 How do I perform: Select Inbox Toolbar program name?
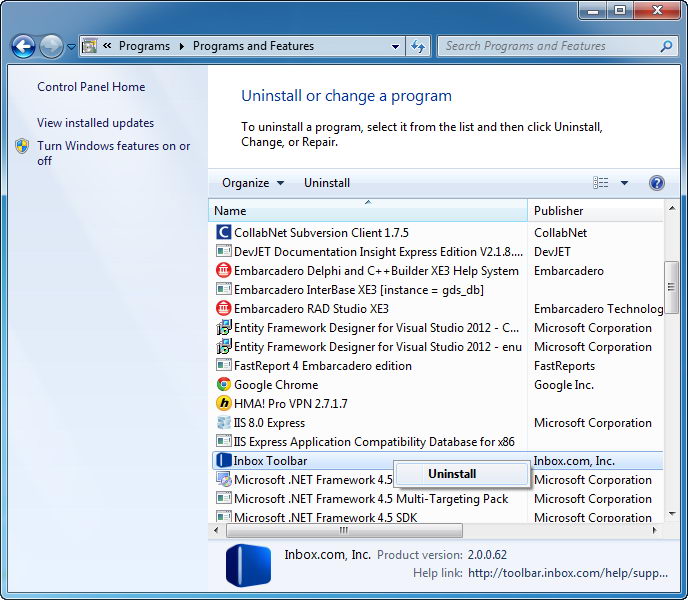click(270, 461)
